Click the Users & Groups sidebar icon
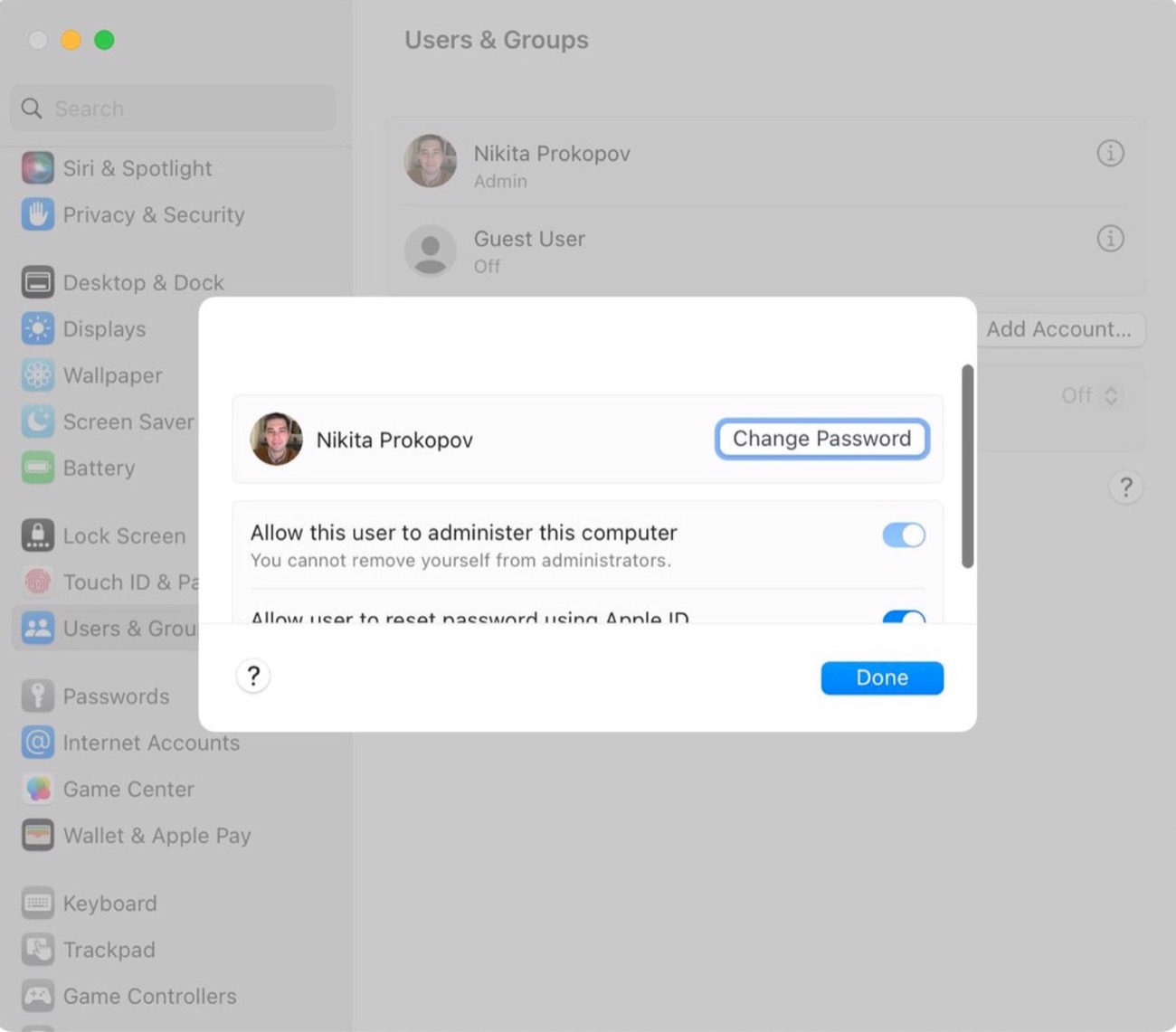The width and height of the screenshot is (1176, 1032). pos(37,628)
